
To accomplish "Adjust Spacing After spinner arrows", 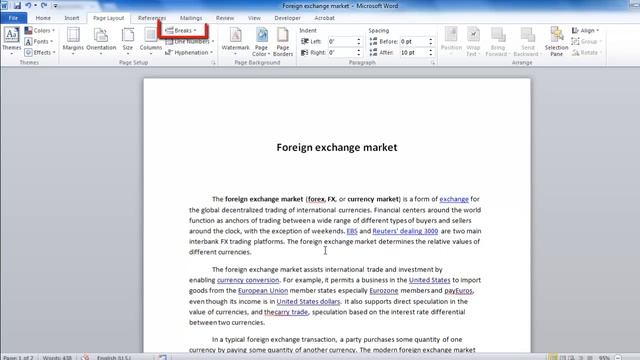I will [431, 52].
